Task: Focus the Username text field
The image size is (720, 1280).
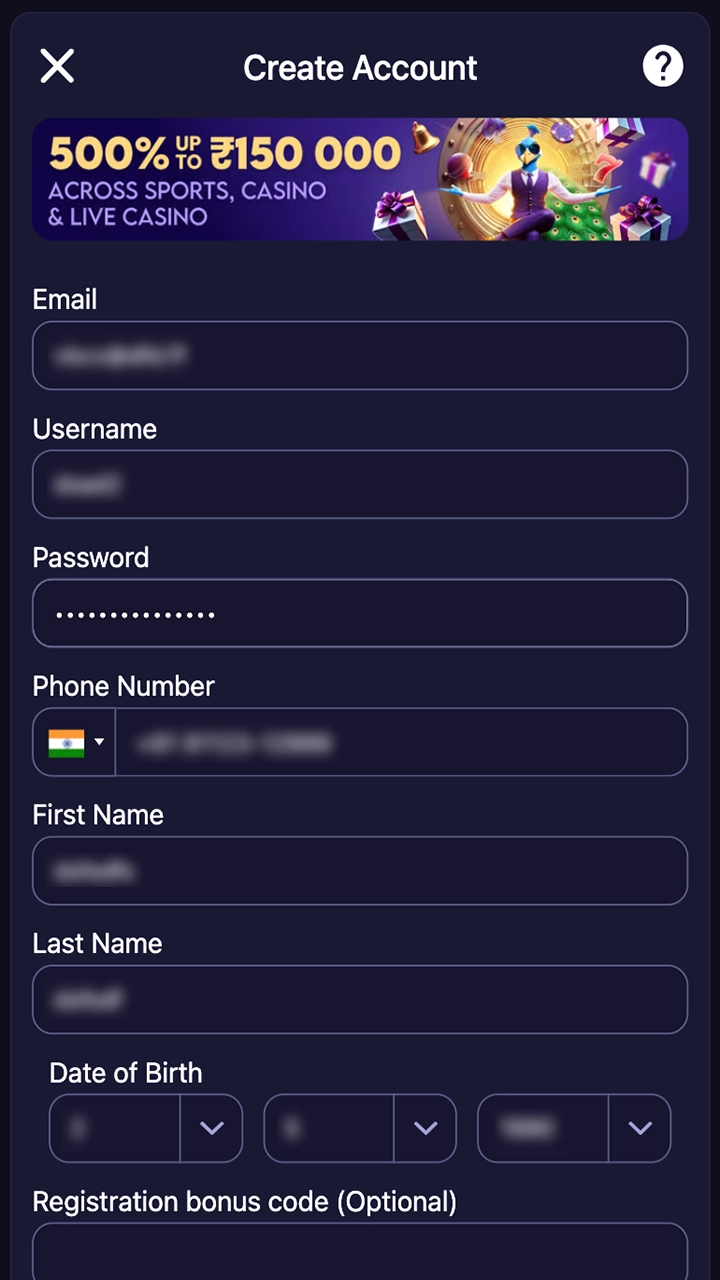Action: [360, 484]
